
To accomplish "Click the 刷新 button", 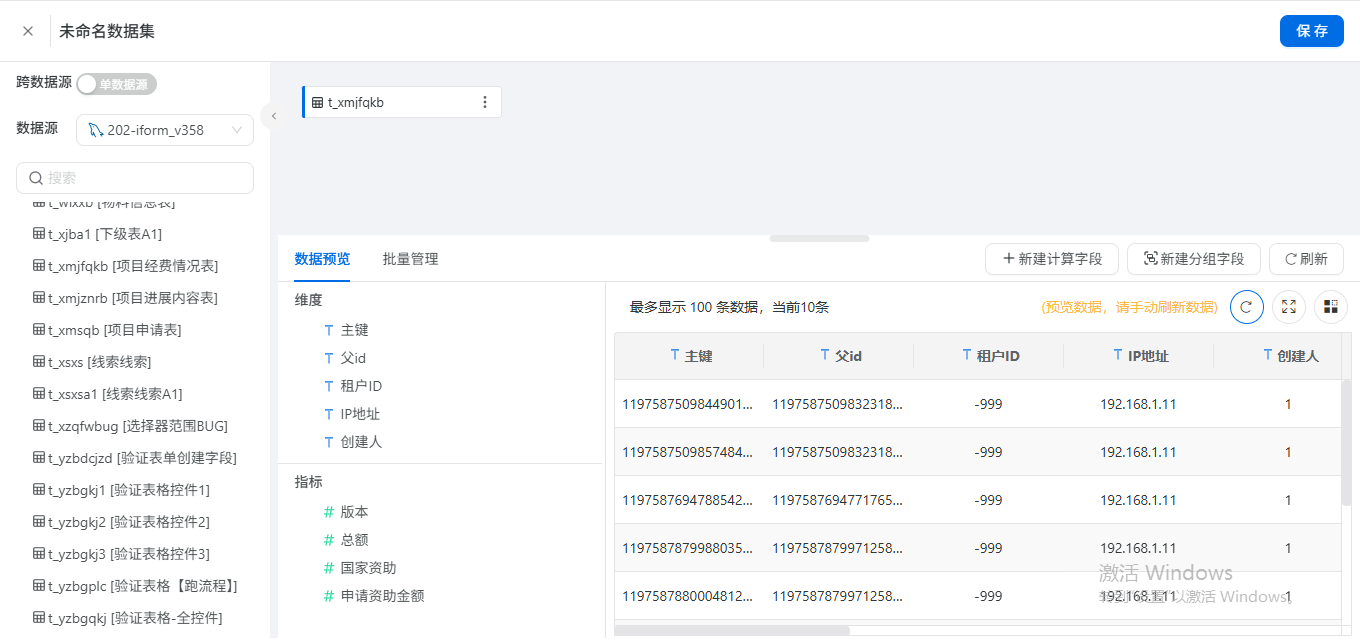I will [x=1306, y=259].
